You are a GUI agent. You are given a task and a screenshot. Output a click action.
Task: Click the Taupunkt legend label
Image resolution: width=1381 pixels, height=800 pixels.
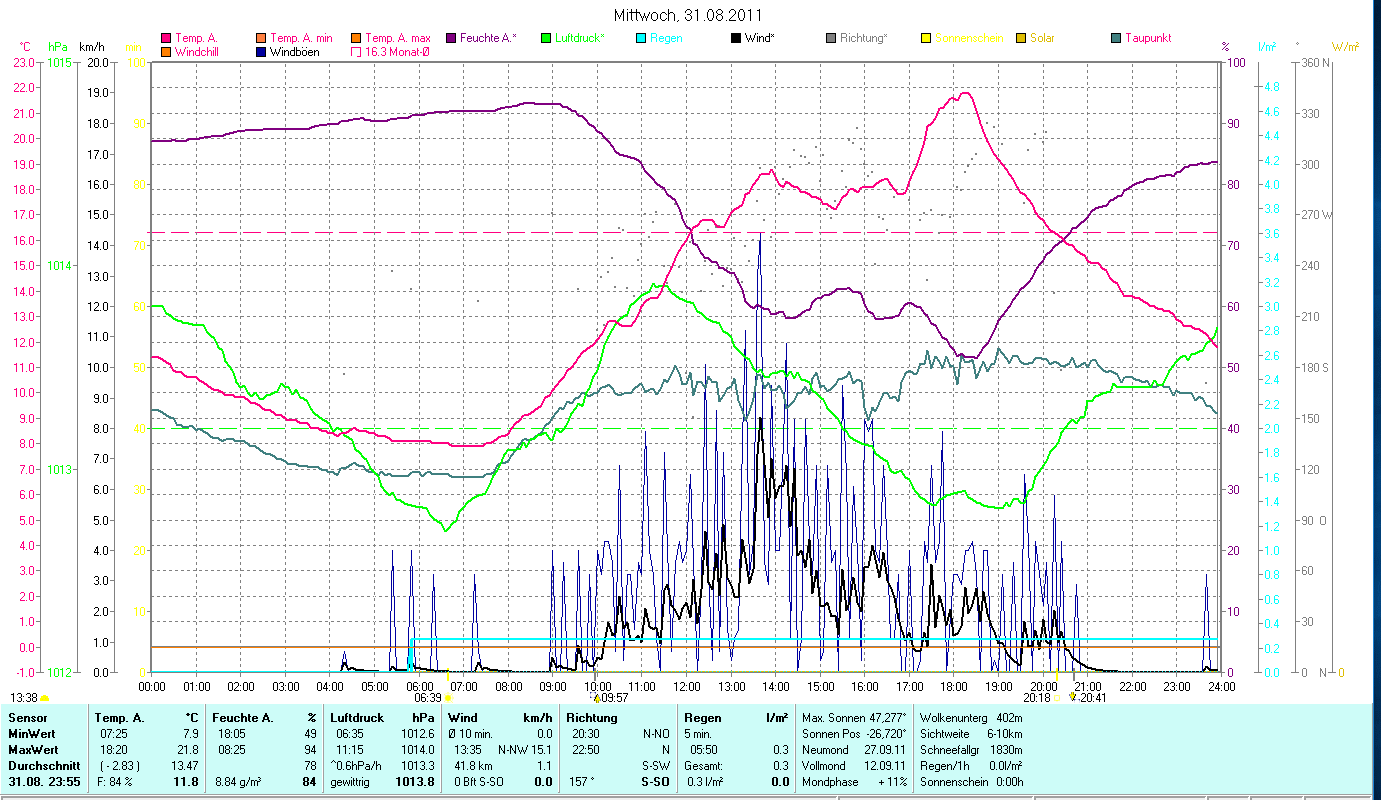click(x=1148, y=38)
